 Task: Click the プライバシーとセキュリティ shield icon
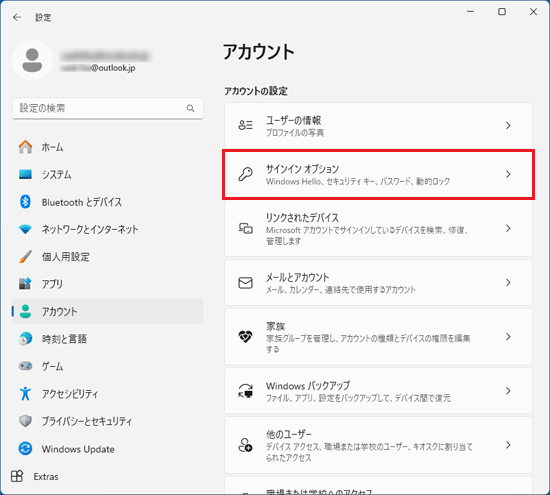click(x=25, y=421)
